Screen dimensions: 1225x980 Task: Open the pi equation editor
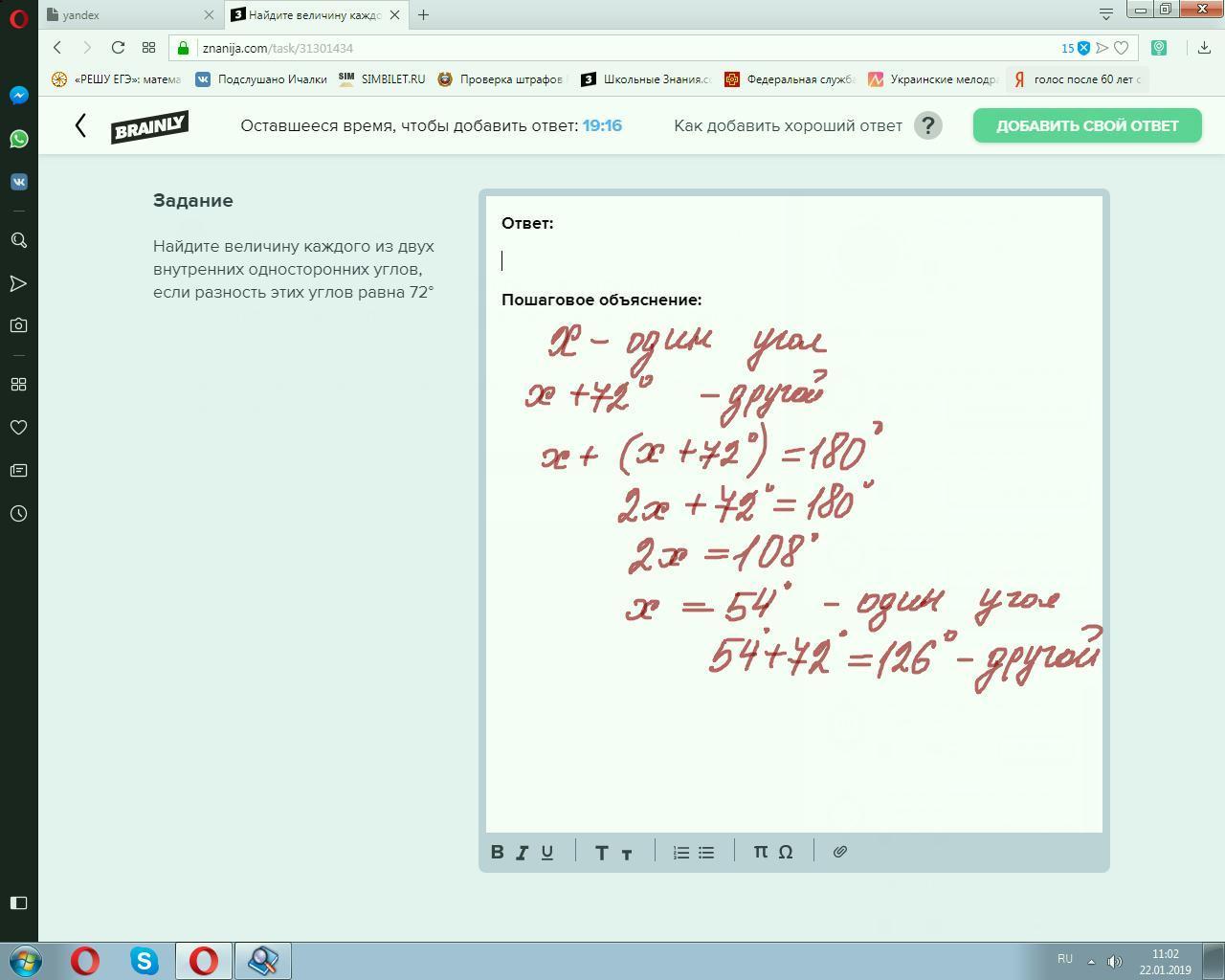[760, 851]
